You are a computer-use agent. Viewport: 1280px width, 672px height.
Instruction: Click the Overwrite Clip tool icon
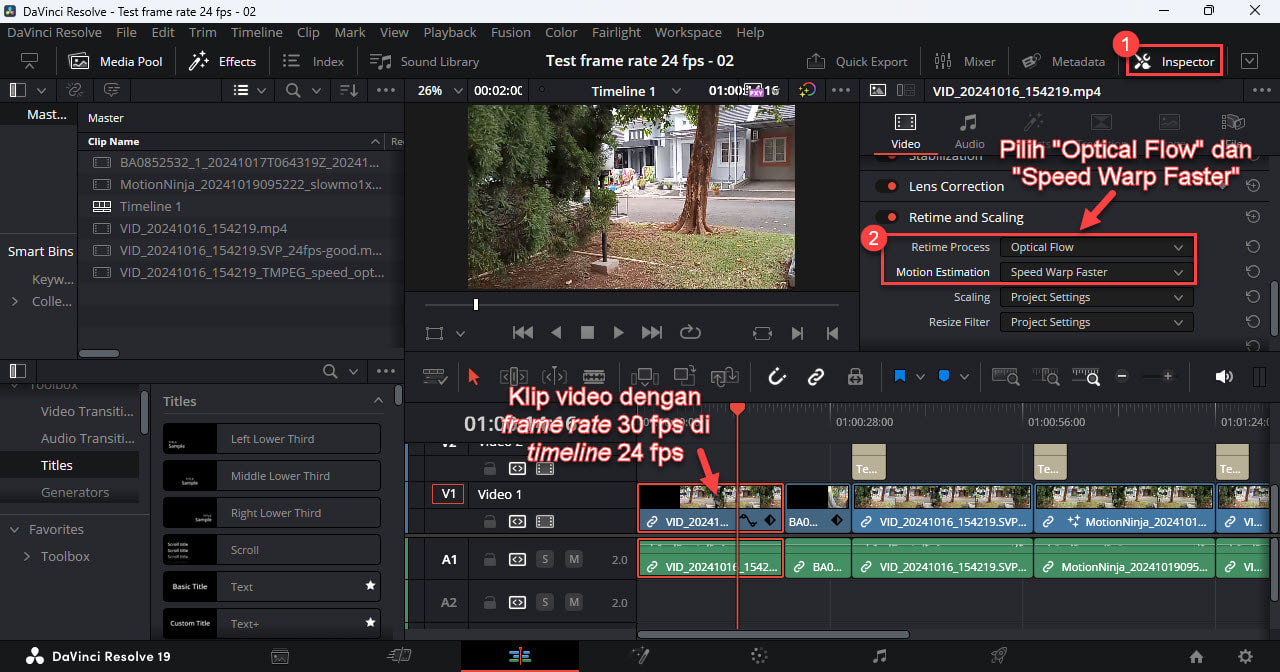tap(684, 376)
